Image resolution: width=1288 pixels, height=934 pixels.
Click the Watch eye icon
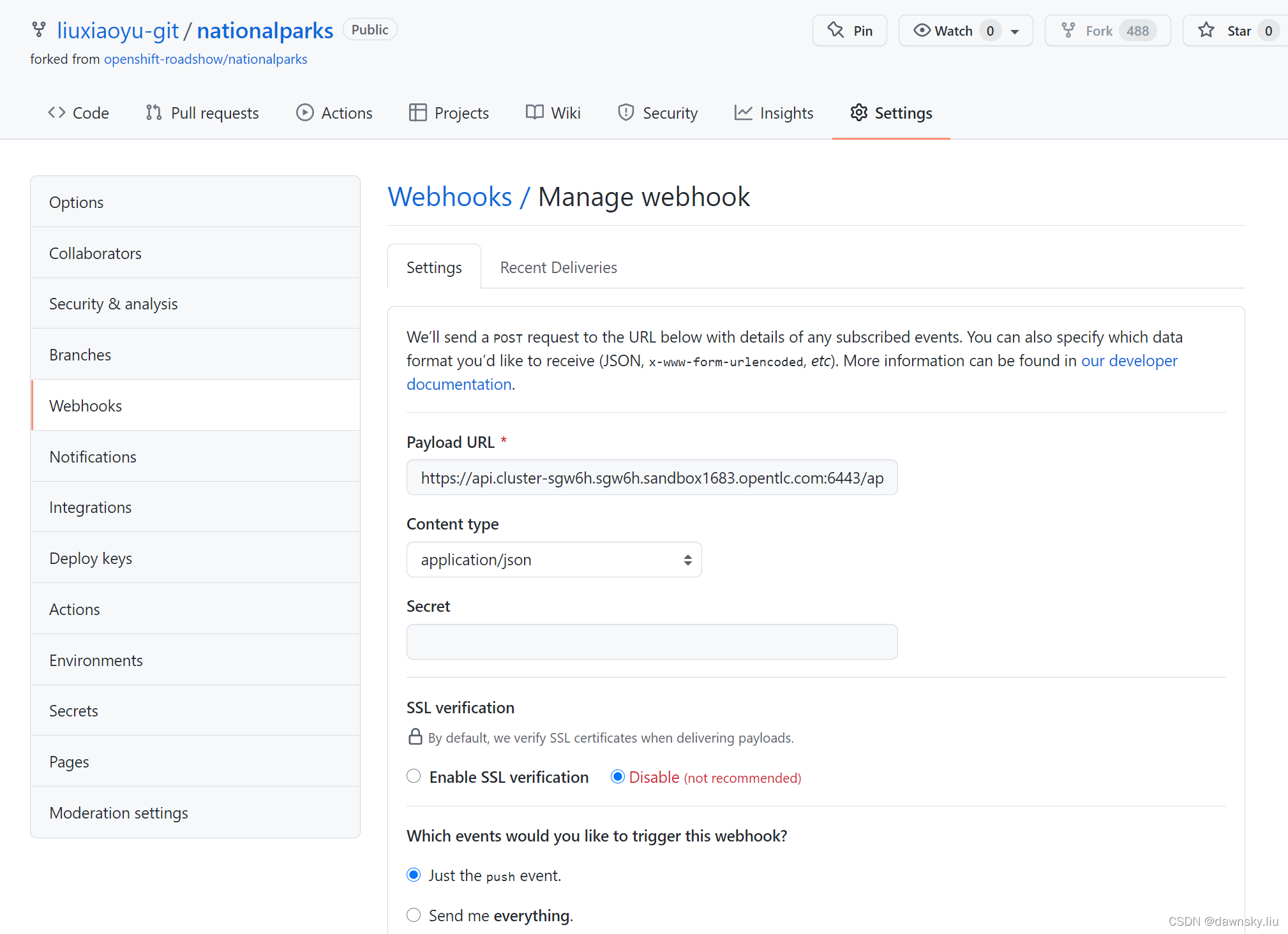[x=922, y=30]
